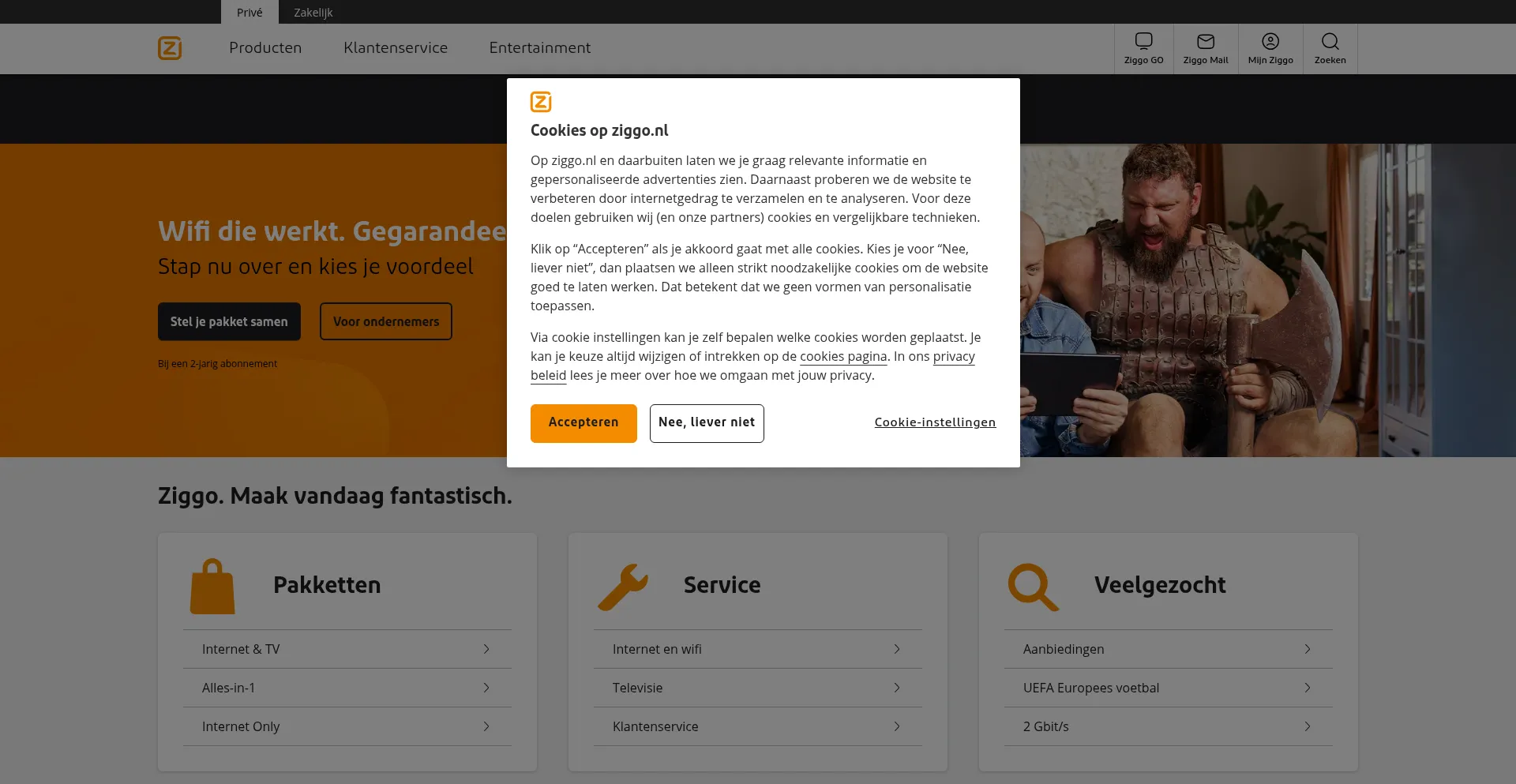Decline cookies with Nee, liever niet
Screen dimensions: 1516x784
tap(707, 423)
